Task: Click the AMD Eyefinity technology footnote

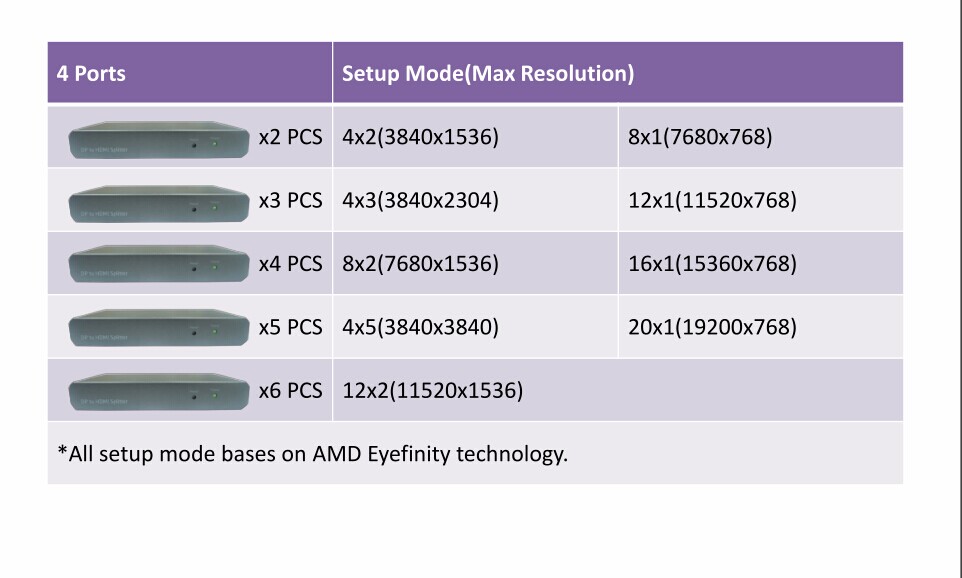Action: pyautogui.click(x=313, y=454)
